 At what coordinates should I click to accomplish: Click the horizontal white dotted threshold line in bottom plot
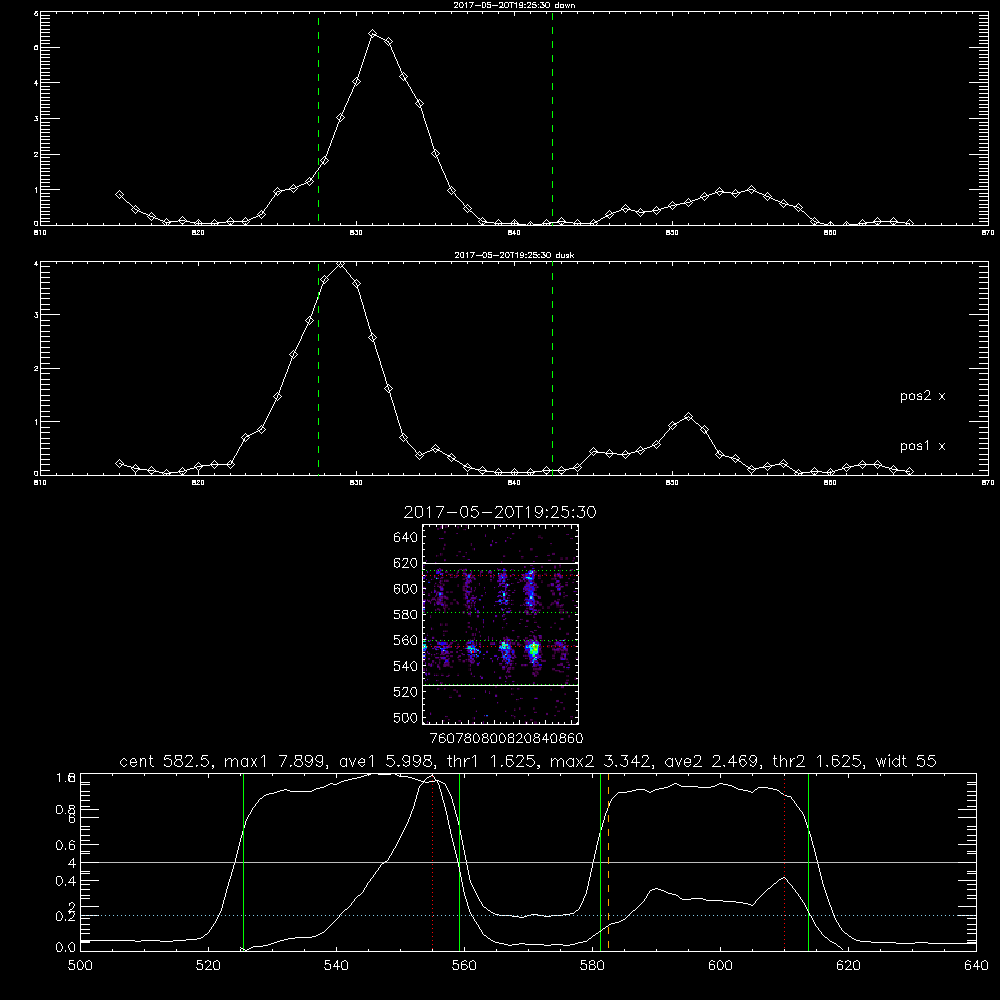point(528,915)
